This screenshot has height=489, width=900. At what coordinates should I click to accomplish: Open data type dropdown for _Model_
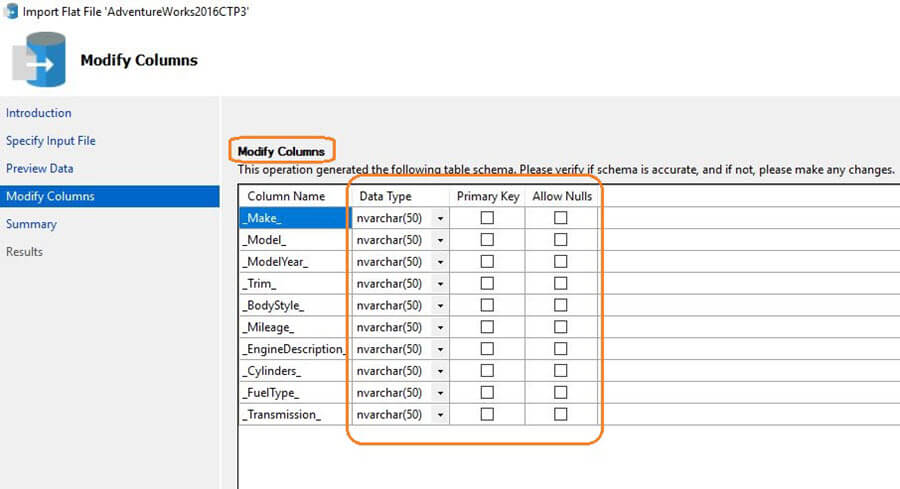click(x=440, y=240)
